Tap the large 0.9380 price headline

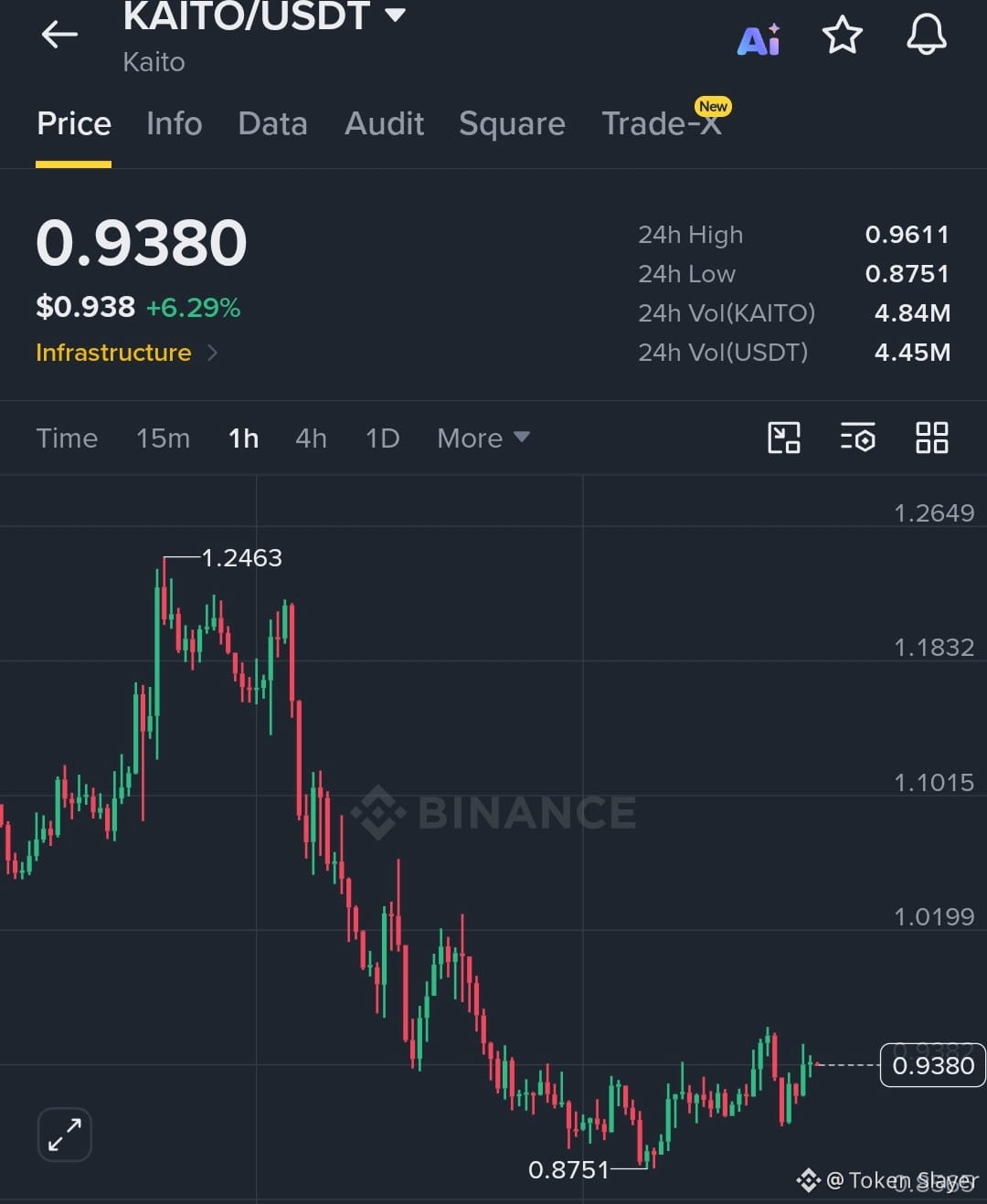tap(142, 243)
